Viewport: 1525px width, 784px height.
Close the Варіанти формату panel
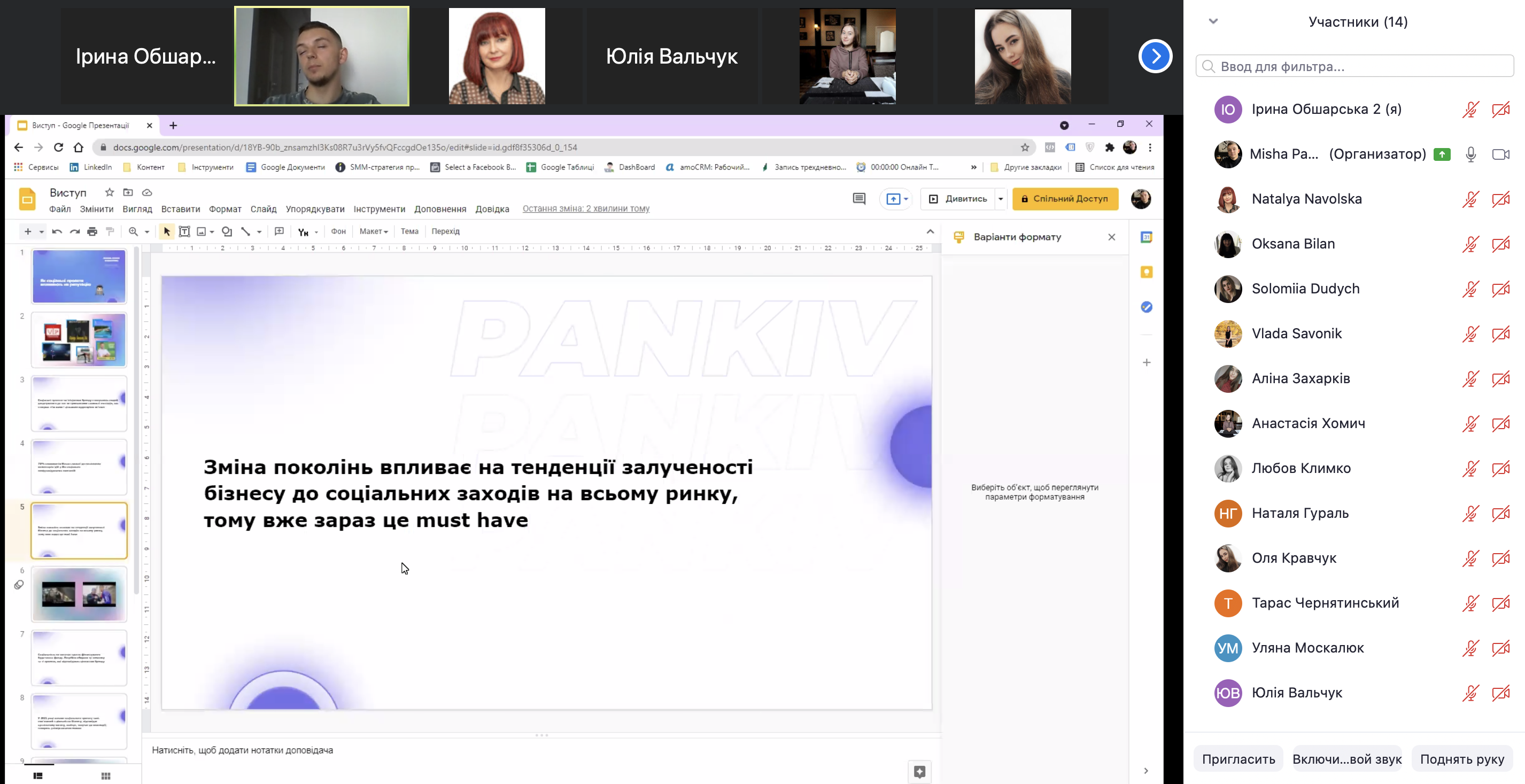point(1112,237)
